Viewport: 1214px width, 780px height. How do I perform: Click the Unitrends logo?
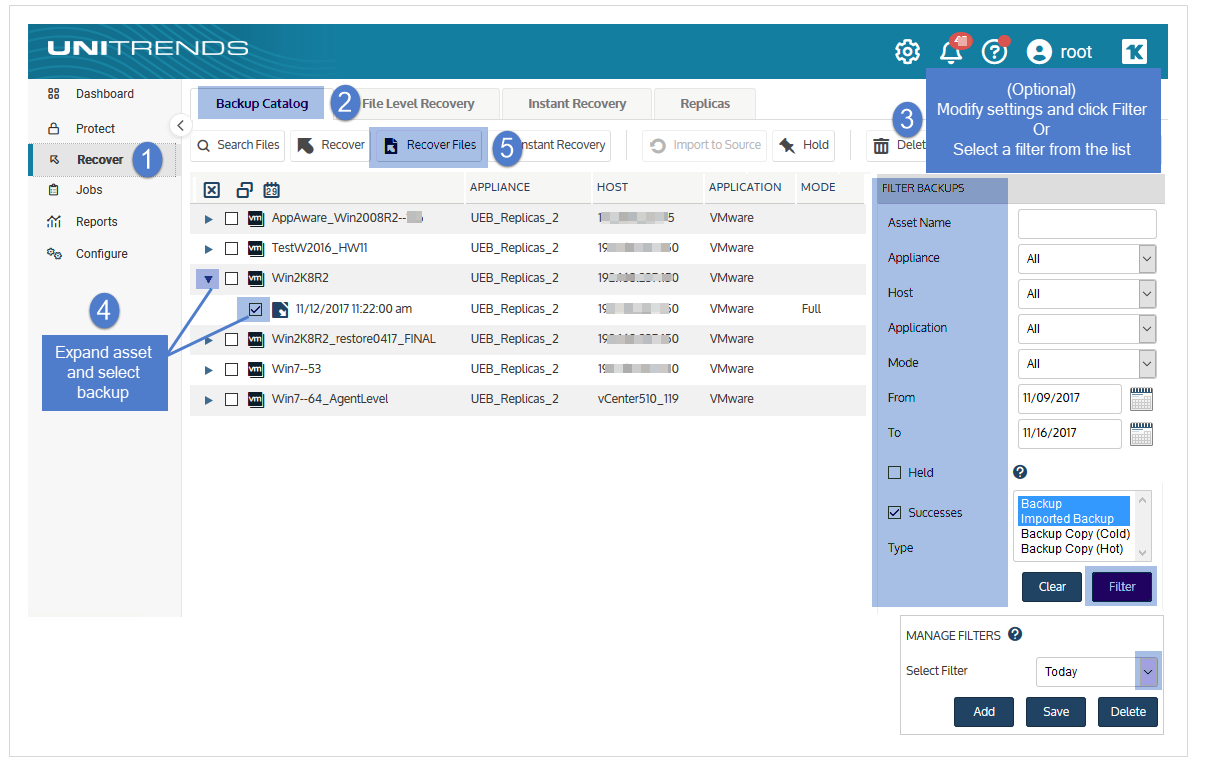(148, 48)
